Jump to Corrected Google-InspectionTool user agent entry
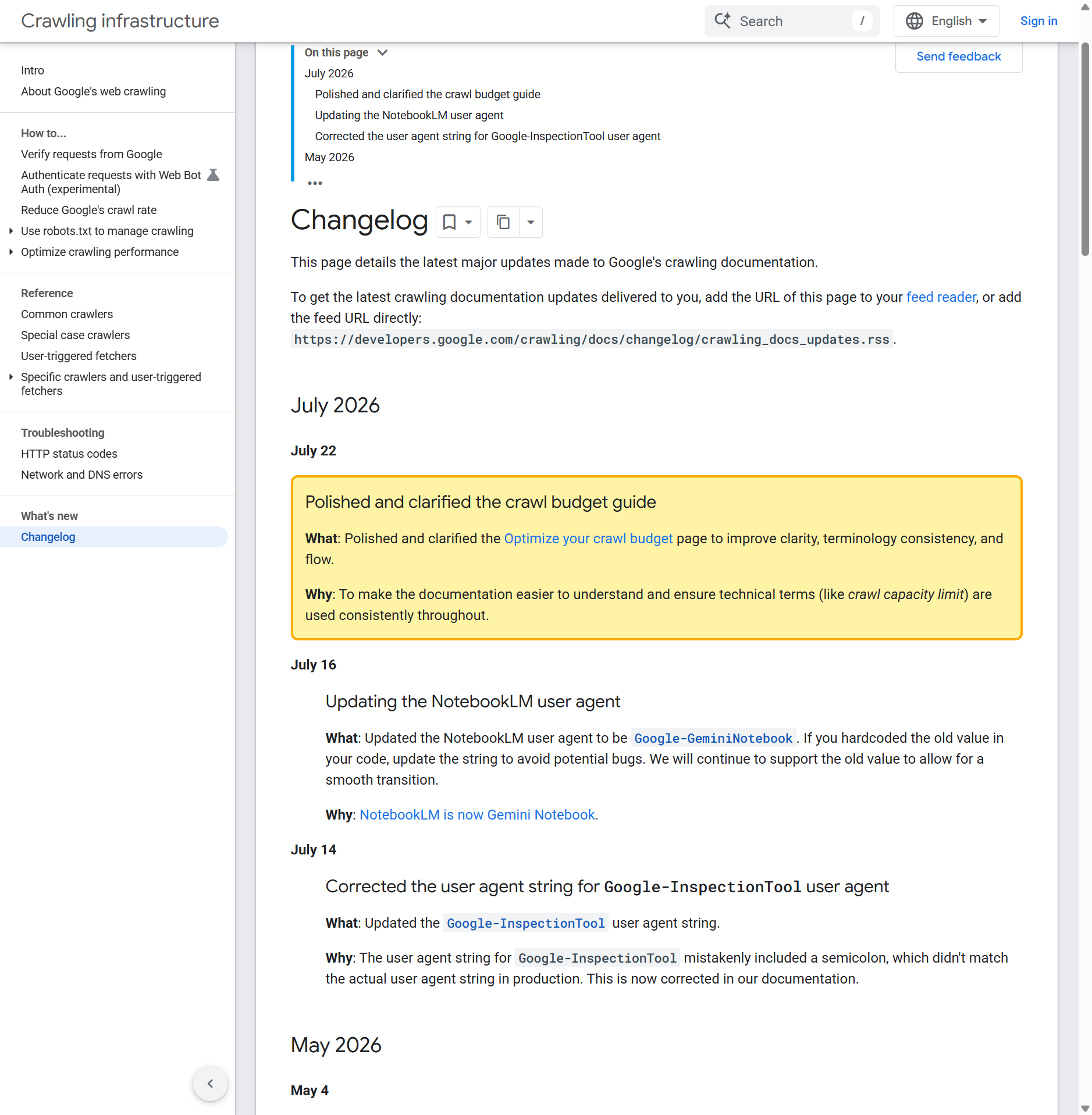1092x1115 pixels. point(488,136)
